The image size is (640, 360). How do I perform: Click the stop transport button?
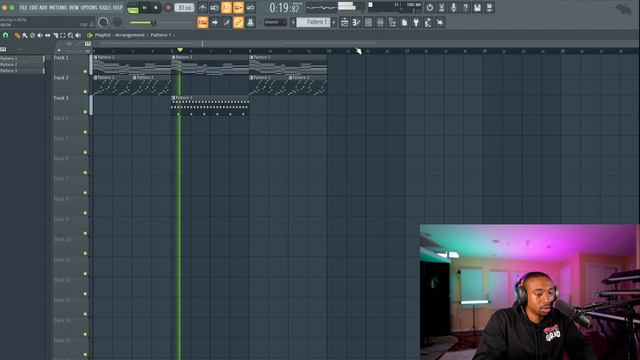(x=156, y=8)
